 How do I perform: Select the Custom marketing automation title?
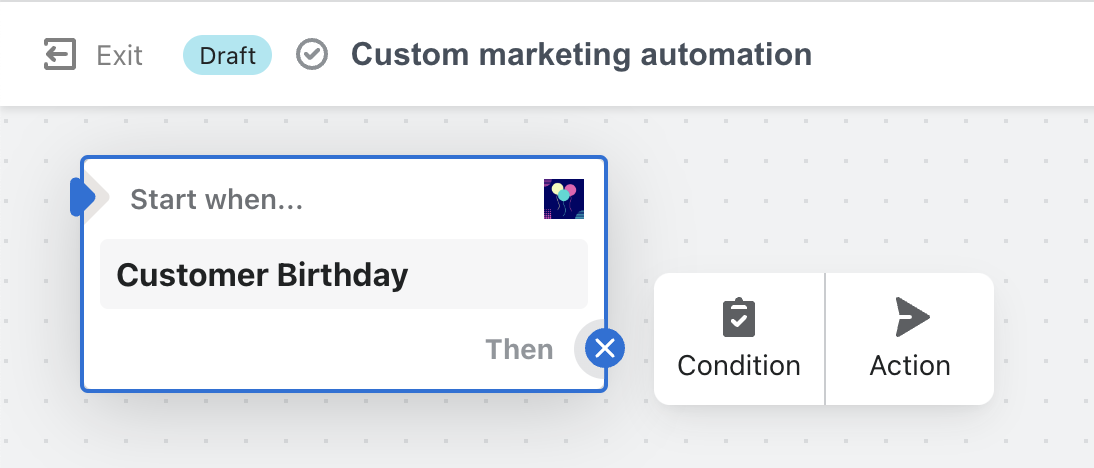coord(581,54)
